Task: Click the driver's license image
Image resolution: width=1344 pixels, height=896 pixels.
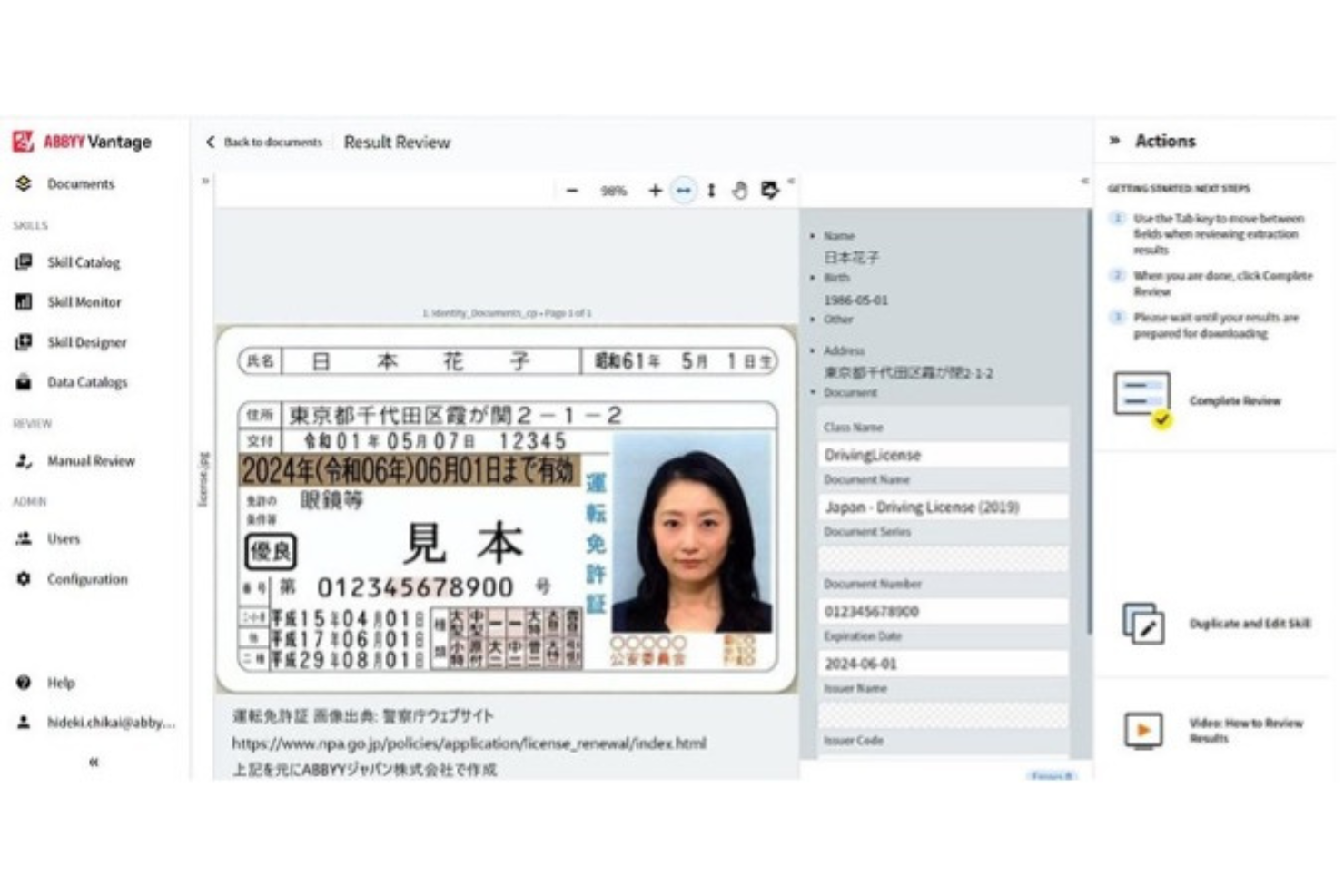Action: coord(506,509)
